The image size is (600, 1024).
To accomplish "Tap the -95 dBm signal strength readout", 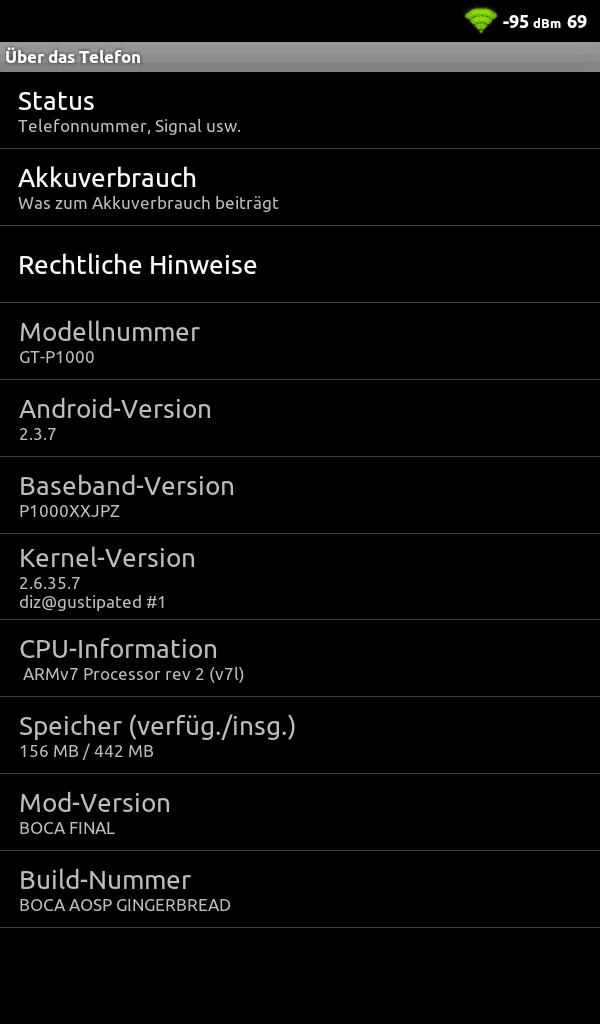I will tap(531, 22).
